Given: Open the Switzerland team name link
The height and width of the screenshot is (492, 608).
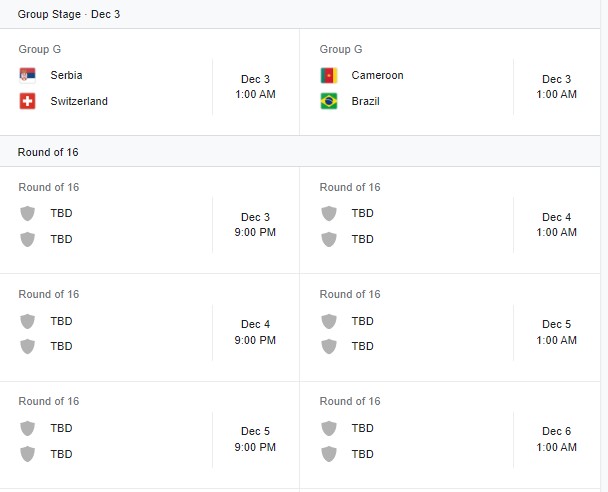Looking at the screenshot, I should 79,101.
